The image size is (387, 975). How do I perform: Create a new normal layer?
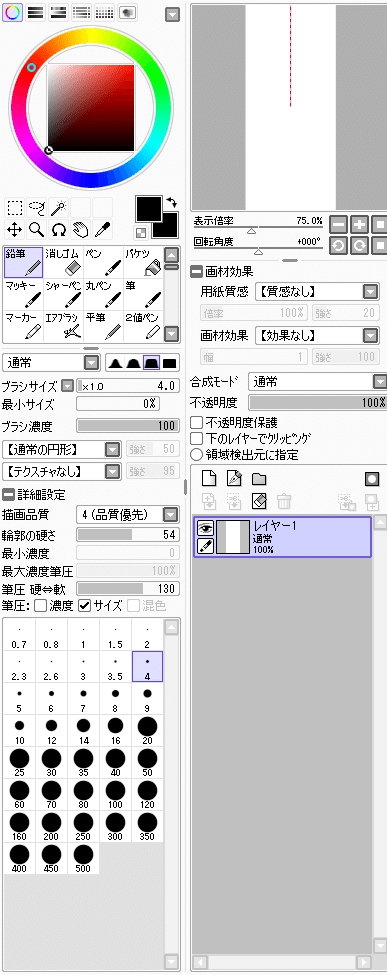209,479
